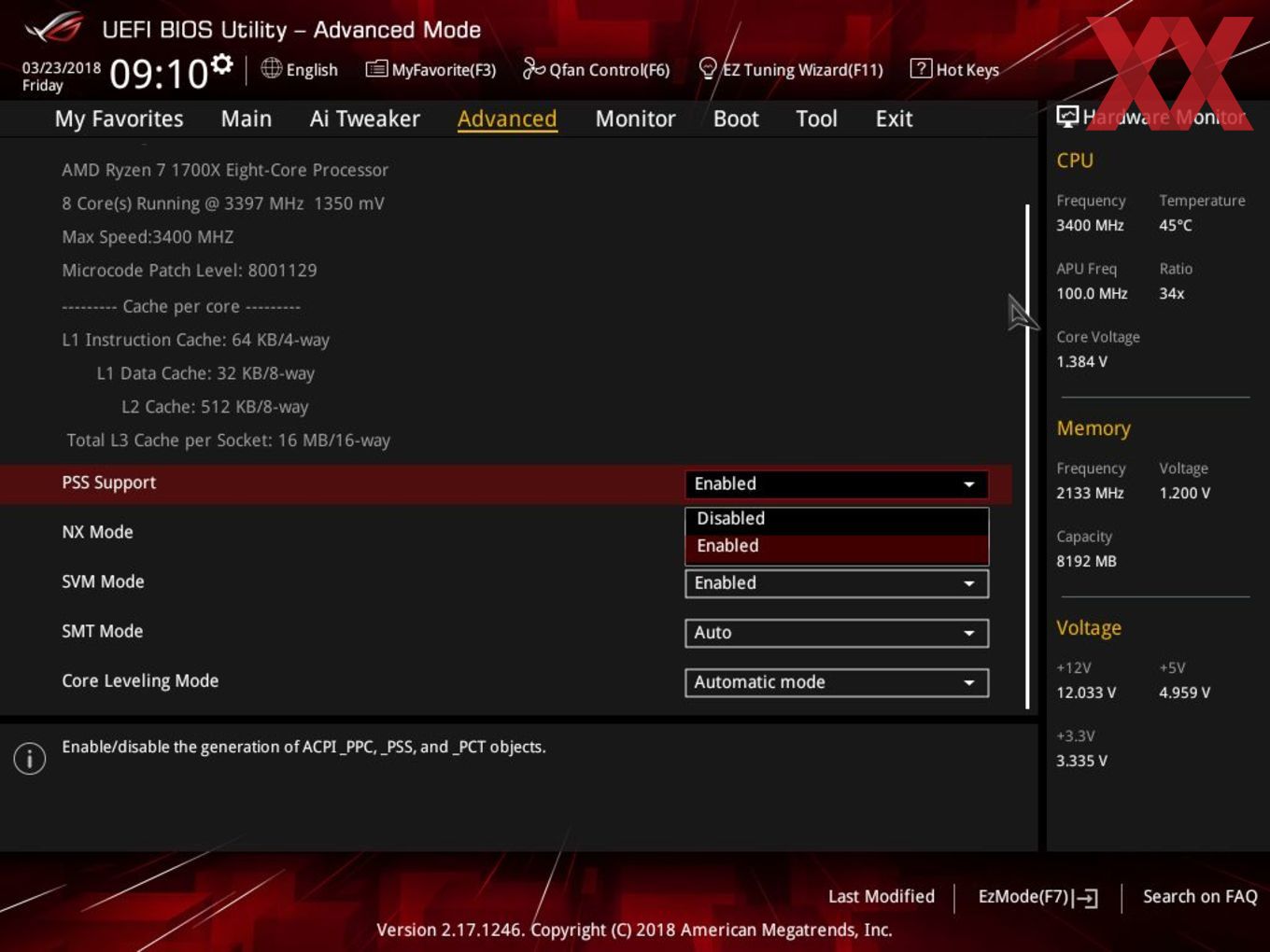Viewport: 1270px width, 952px height.
Task: Show Hot Keys help
Action: click(954, 69)
